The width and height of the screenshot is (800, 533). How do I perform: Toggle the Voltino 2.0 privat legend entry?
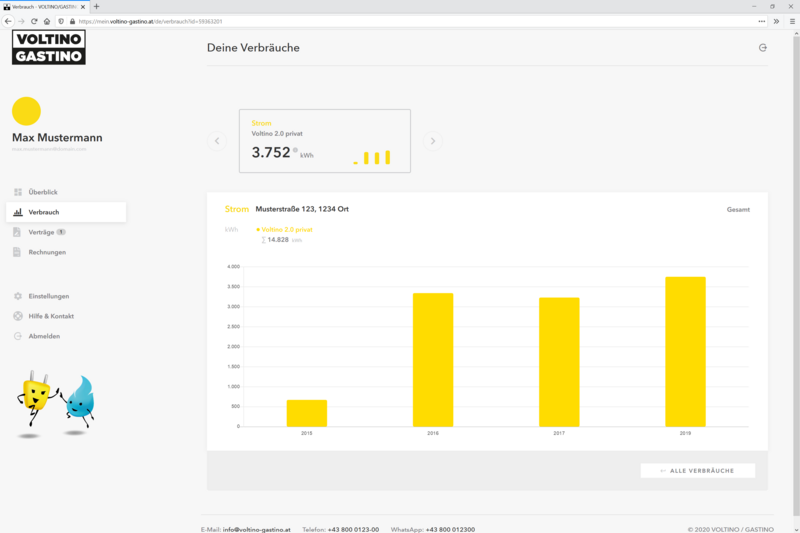[x=284, y=230]
